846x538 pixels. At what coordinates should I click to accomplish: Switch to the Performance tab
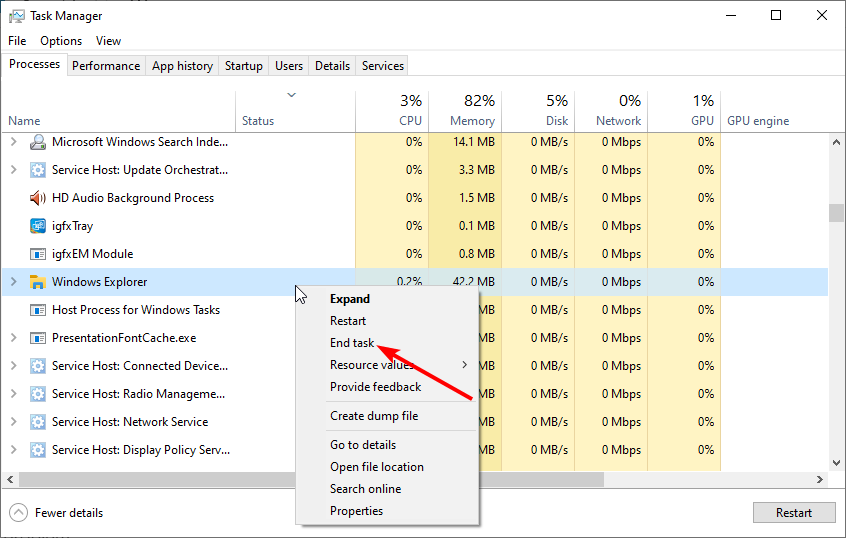[106, 66]
